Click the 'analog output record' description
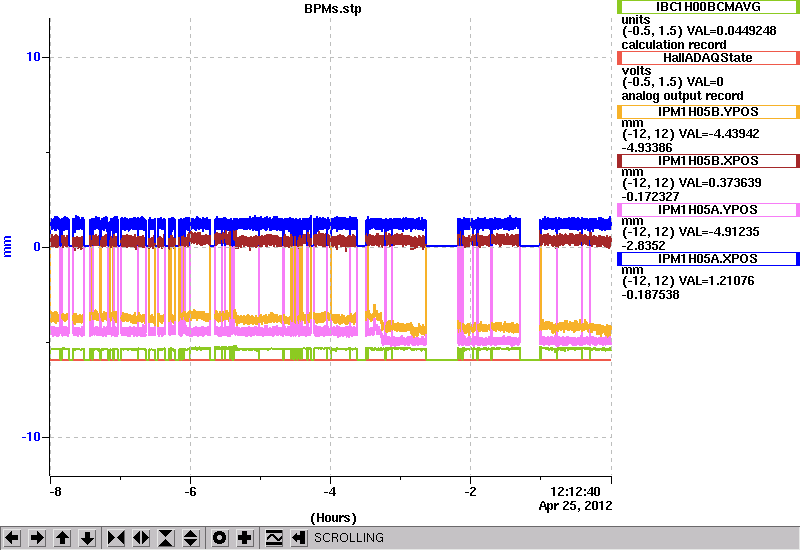The width and height of the screenshot is (800, 550). point(682,96)
